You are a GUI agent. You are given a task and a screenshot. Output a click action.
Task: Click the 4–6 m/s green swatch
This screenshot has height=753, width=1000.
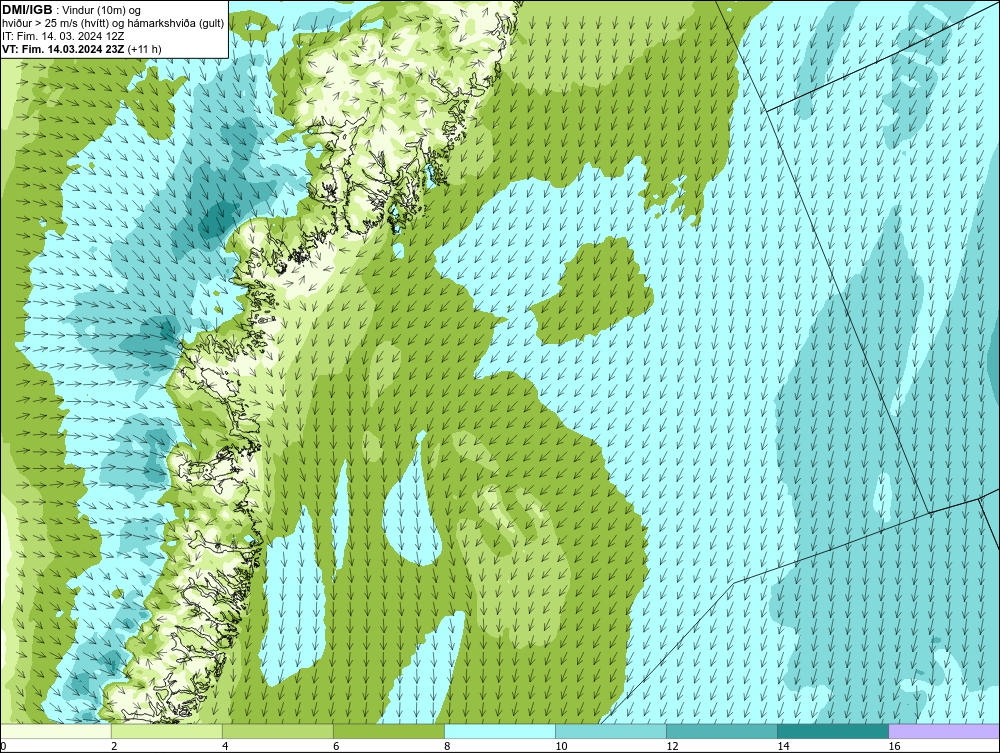277,731
